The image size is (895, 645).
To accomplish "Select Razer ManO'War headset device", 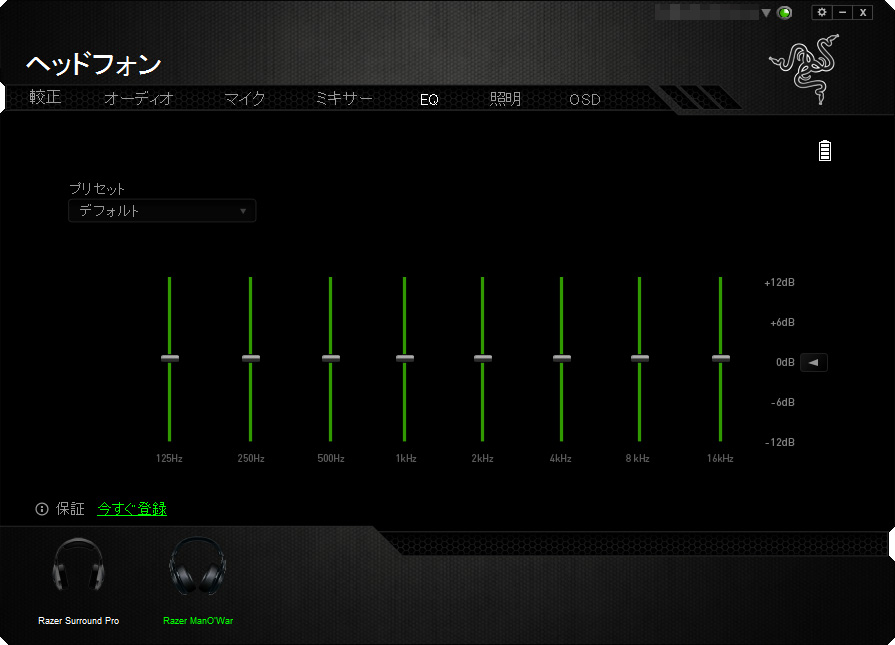I will tap(197, 565).
